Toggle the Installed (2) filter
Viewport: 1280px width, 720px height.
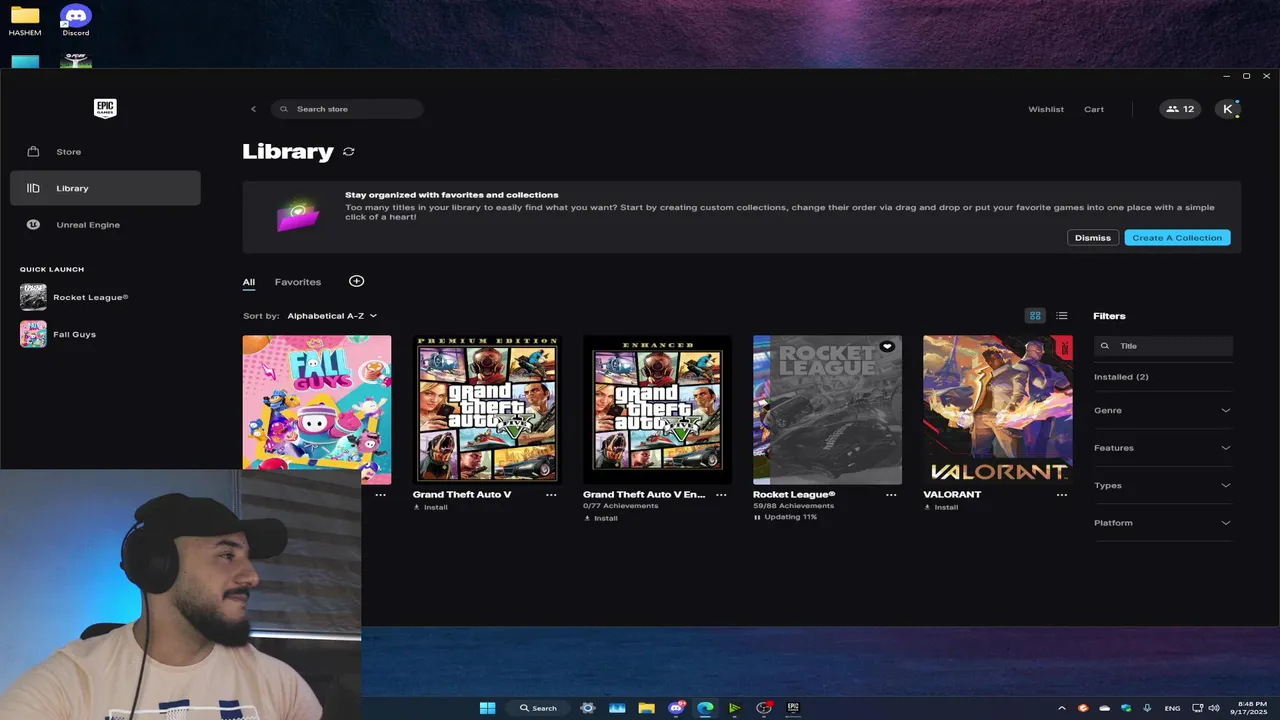tap(1121, 377)
